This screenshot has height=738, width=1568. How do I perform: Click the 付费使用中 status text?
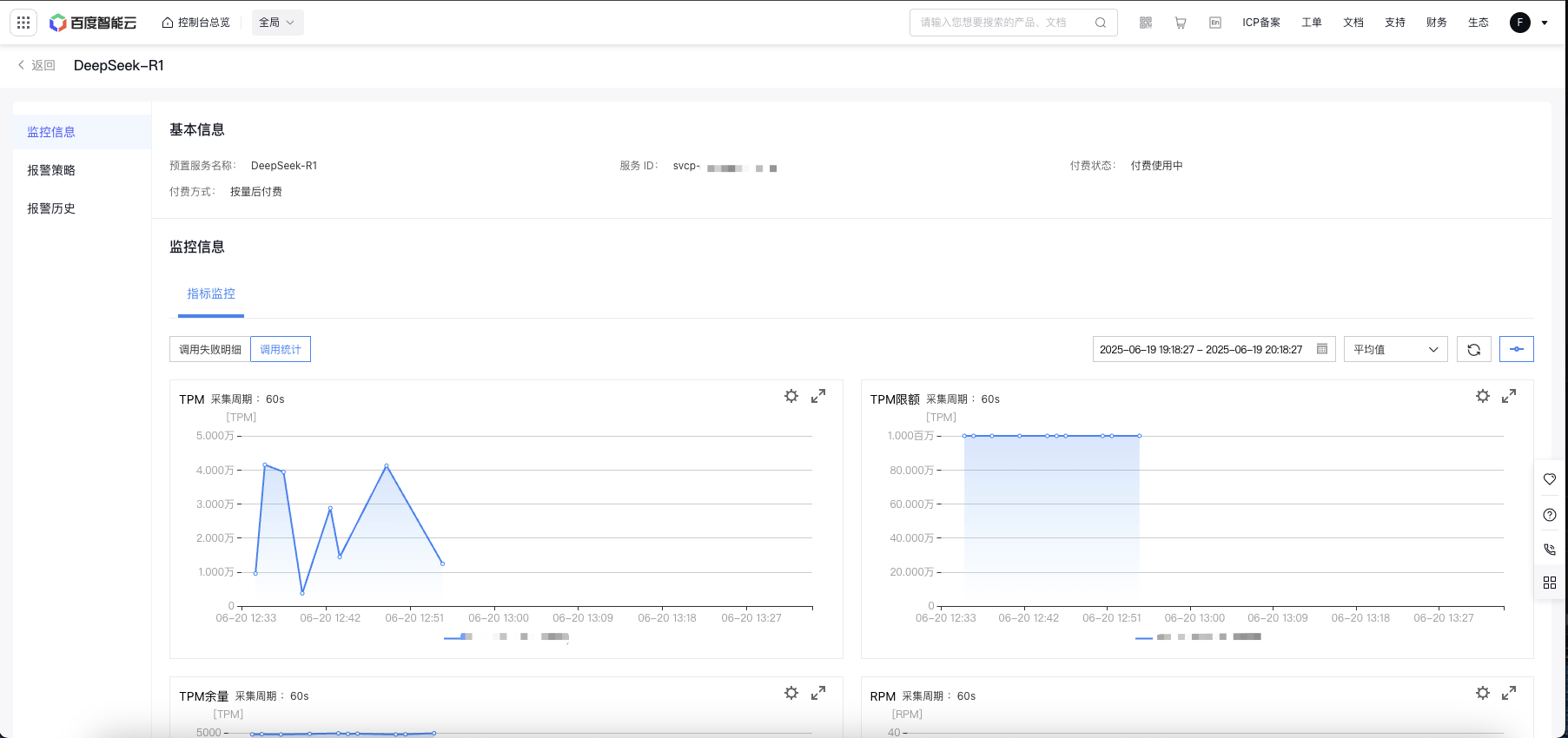click(x=1157, y=166)
